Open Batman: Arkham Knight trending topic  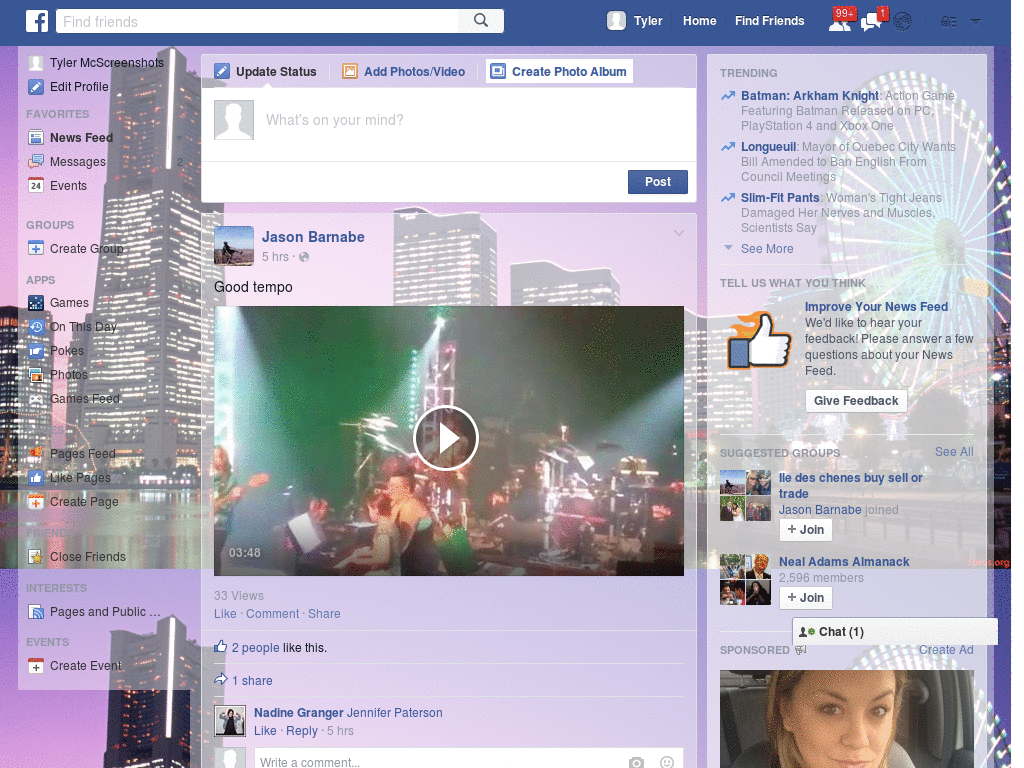tap(810, 96)
